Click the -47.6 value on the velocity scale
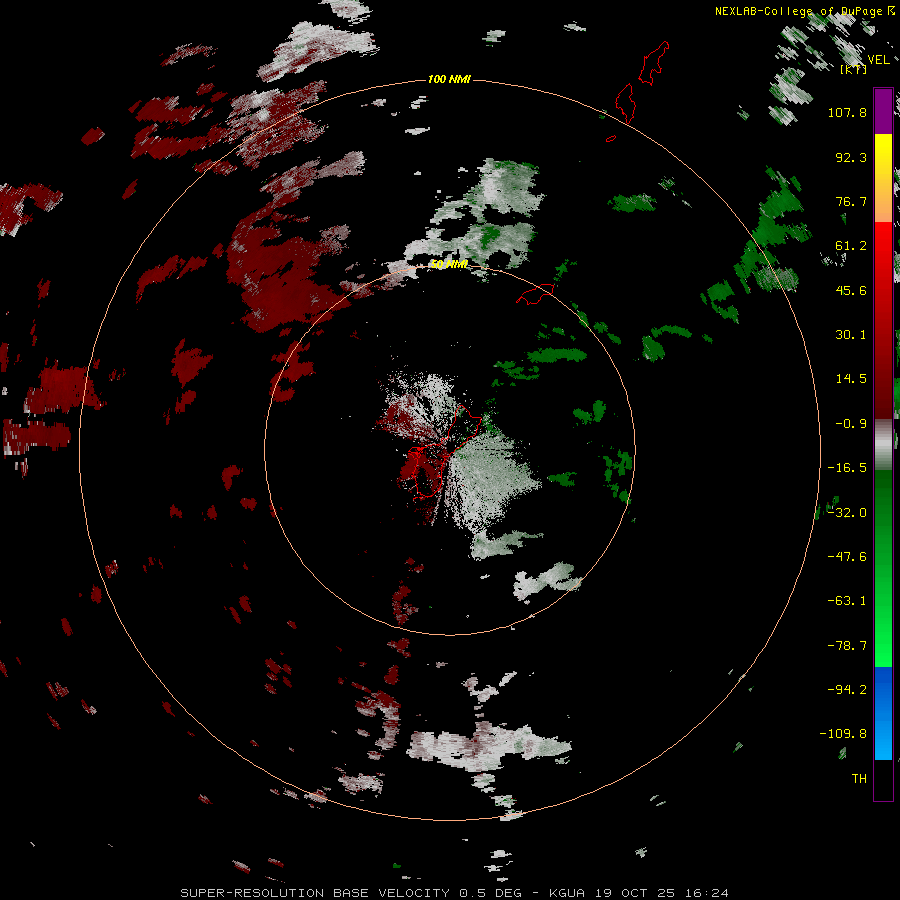 (x=847, y=557)
